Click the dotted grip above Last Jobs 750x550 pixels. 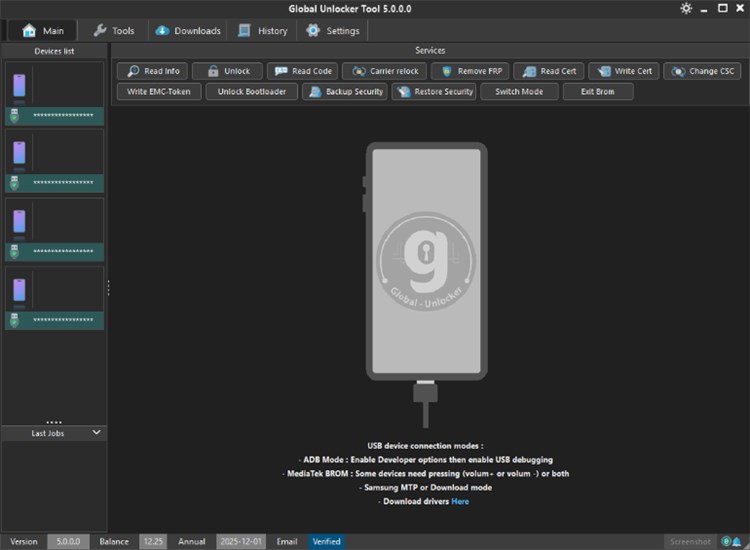[54, 422]
